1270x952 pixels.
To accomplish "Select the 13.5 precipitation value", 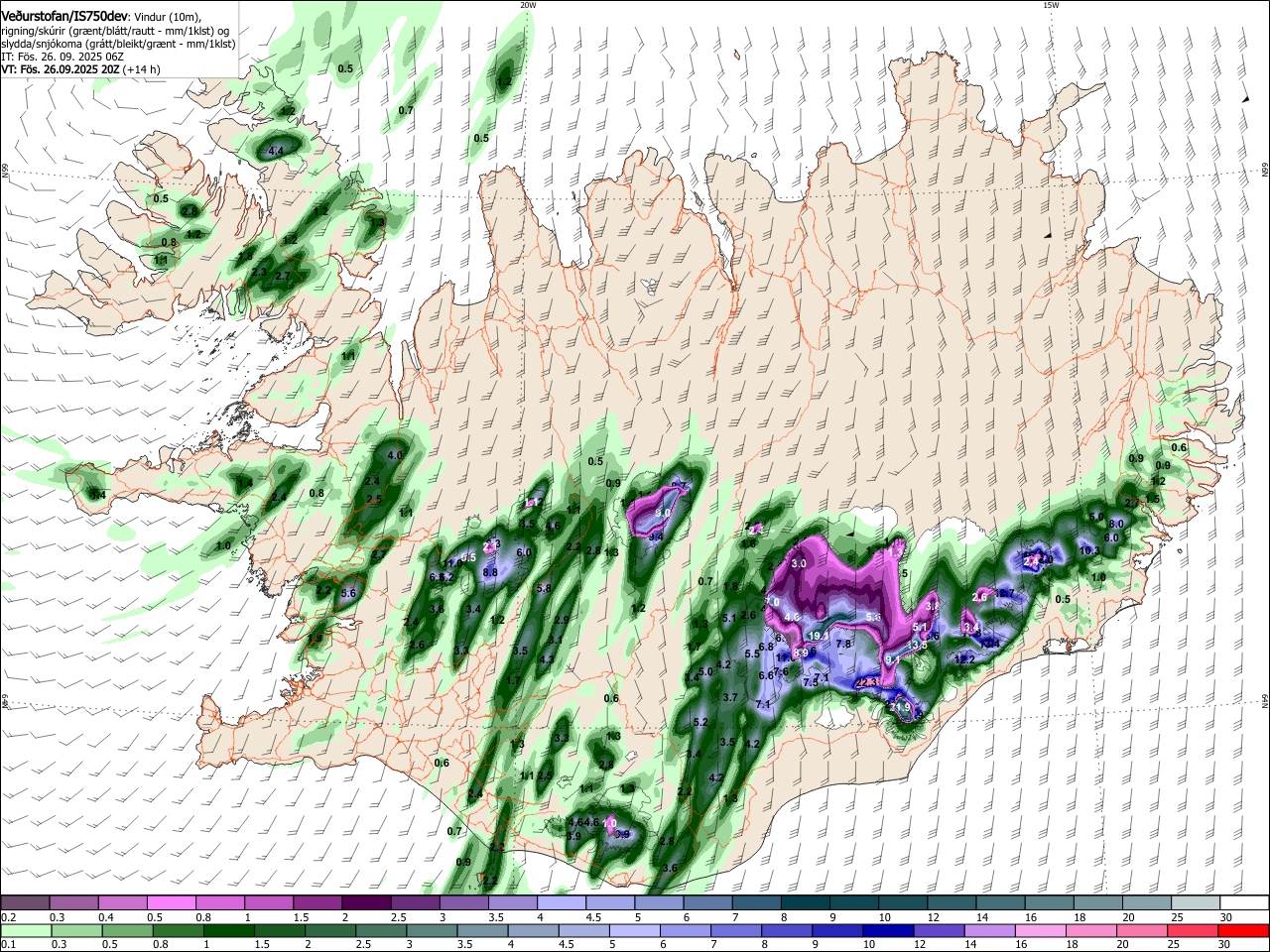I will click(919, 645).
